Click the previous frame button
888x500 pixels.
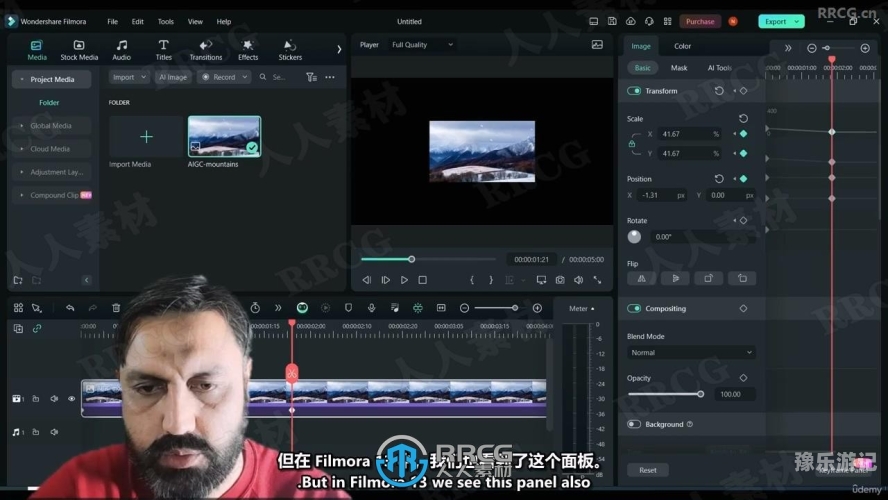click(x=366, y=280)
